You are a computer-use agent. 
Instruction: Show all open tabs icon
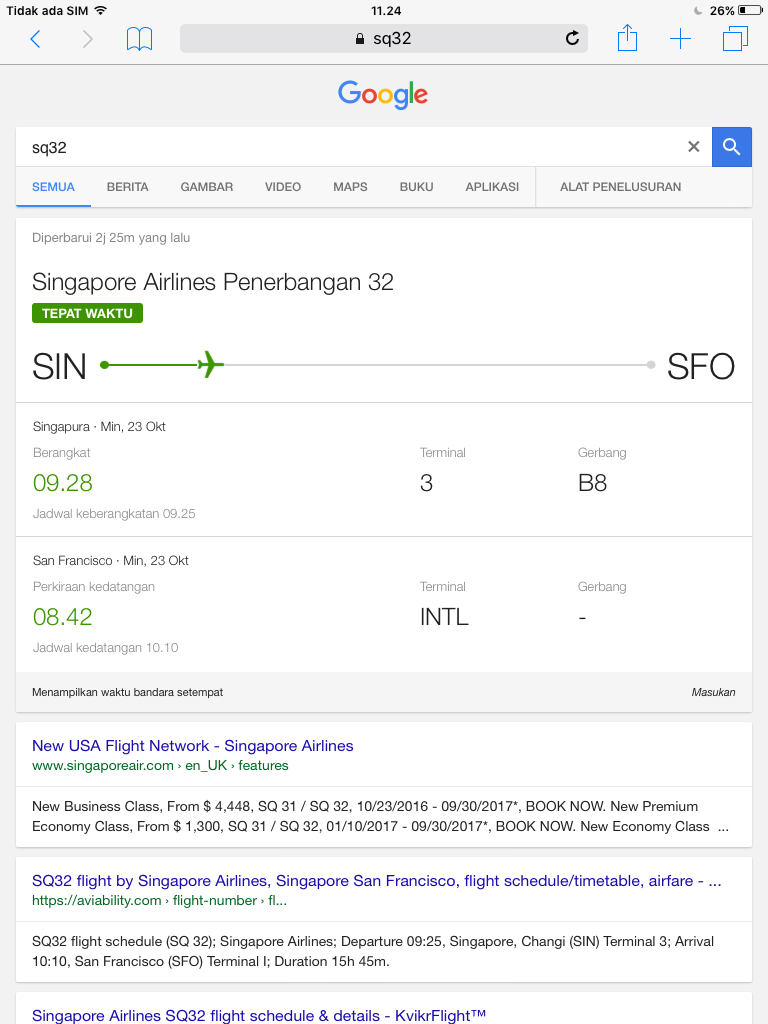[735, 39]
